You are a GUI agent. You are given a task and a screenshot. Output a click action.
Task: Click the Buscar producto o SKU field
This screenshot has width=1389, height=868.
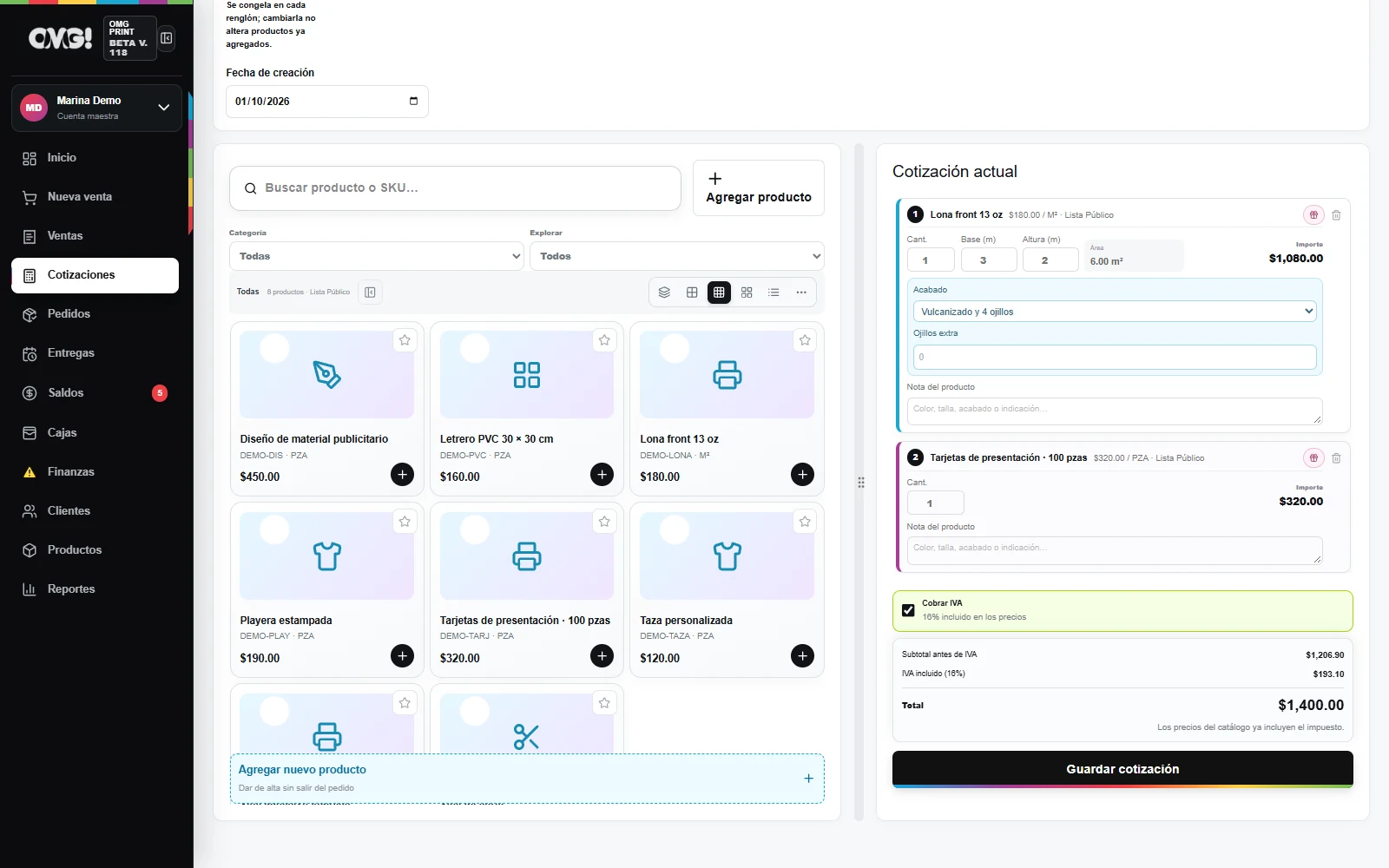coord(455,188)
